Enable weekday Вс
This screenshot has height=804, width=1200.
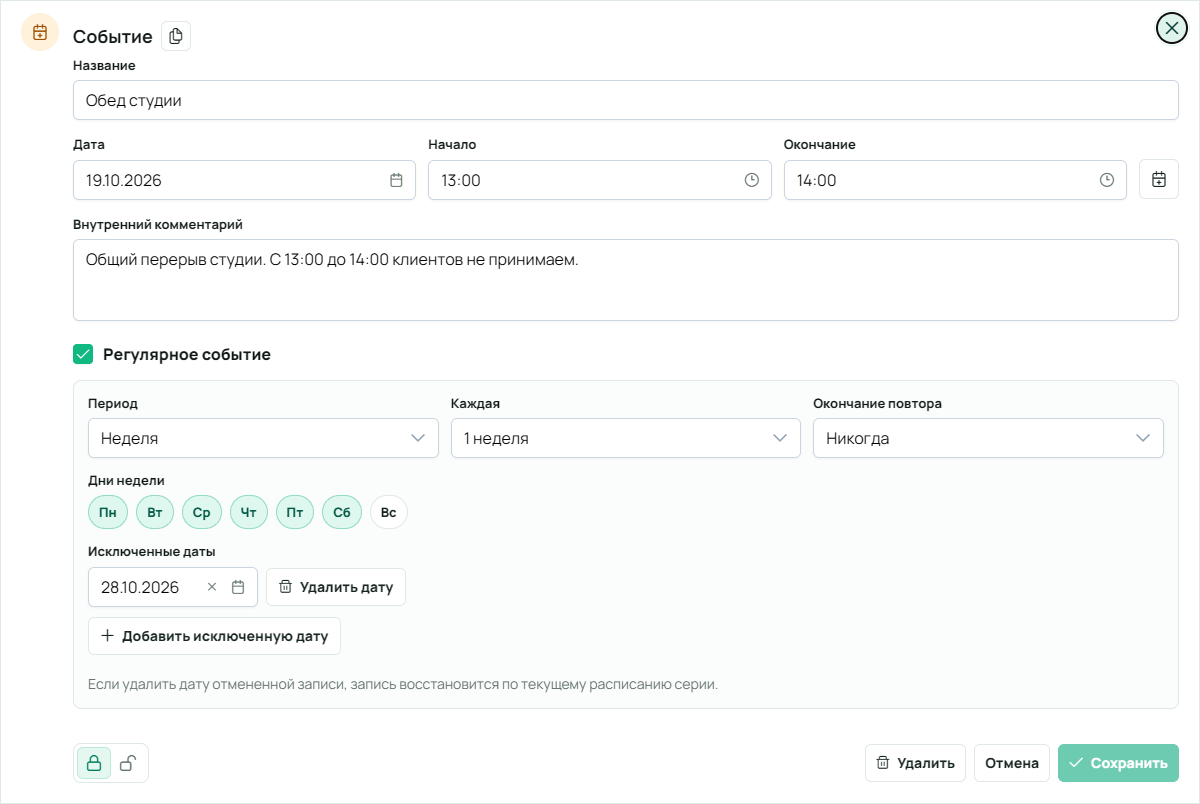pos(389,513)
